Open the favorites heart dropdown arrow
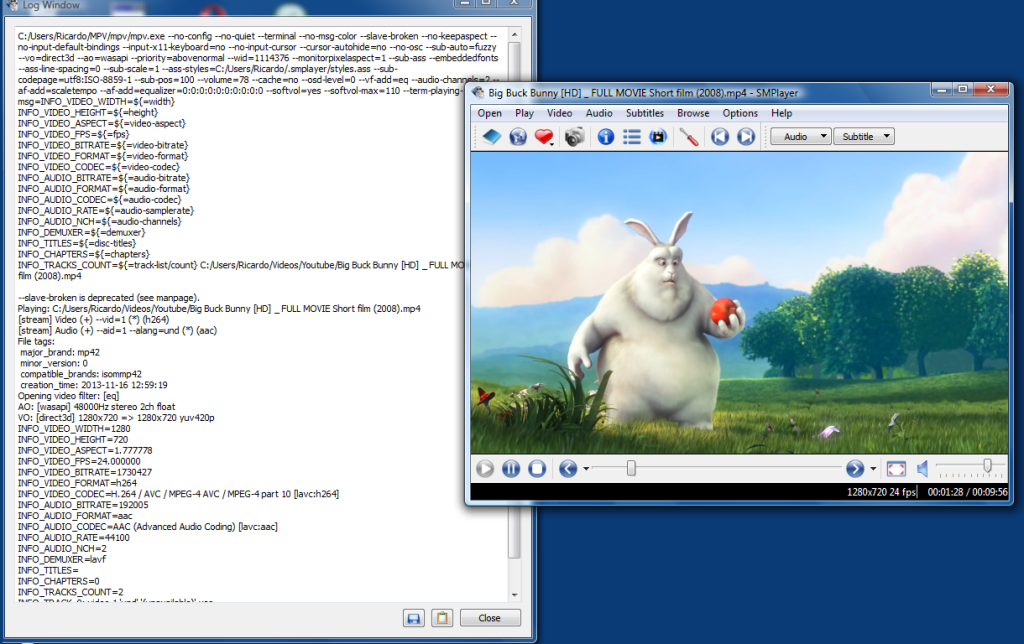Screen dimensions: 1024x644 coord(552,144)
